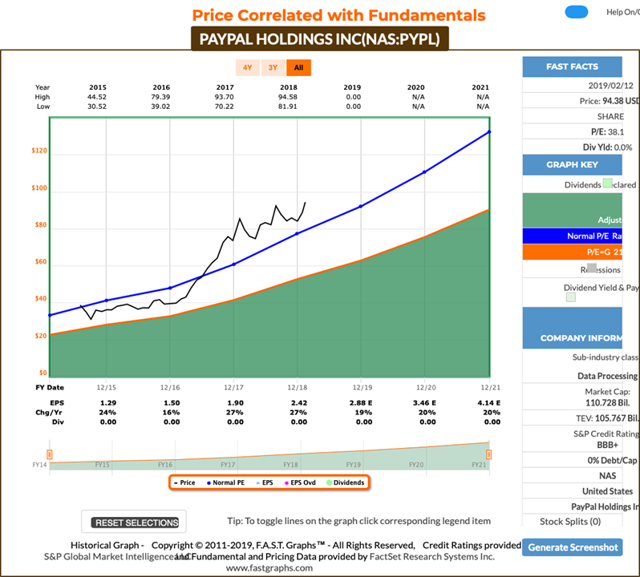The height and width of the screenshot is (577, 640).
Task: Grab the right range slider handle
Action: (x=489, y=454)
